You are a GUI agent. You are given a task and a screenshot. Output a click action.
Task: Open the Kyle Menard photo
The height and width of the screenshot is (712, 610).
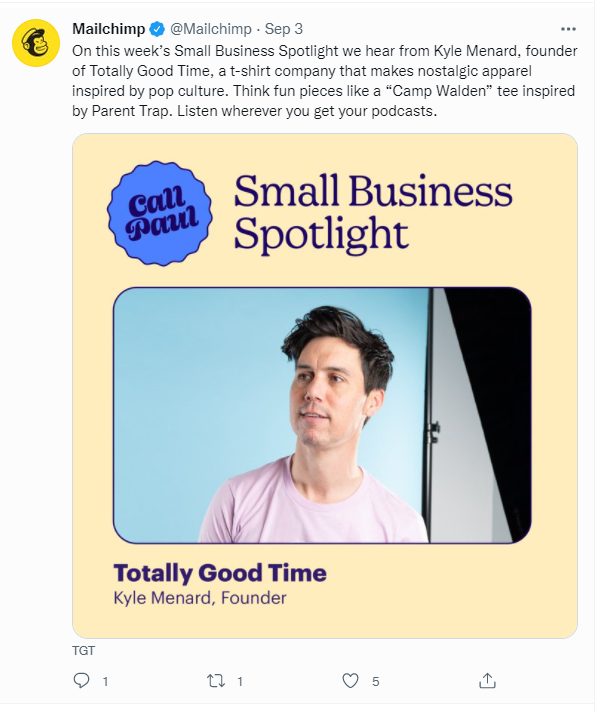coord(322,415)
